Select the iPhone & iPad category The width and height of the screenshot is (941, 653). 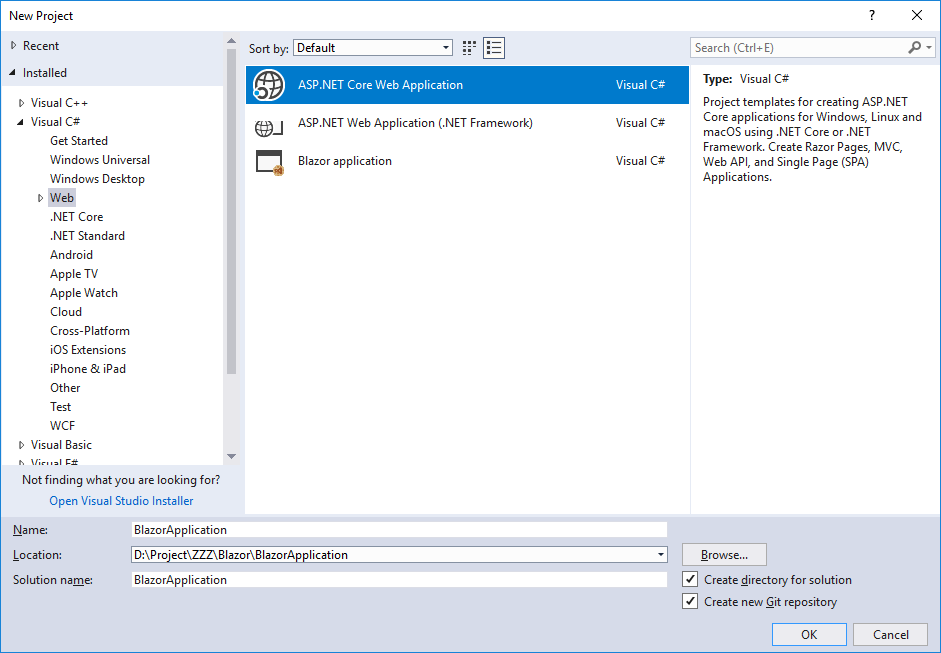(88, 369)
